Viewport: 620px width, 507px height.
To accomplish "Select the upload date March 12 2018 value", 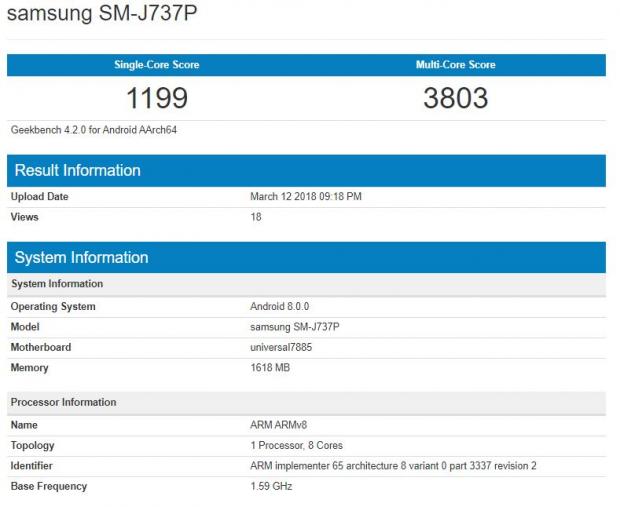I will pyautogui.click(x=305, y=197).
